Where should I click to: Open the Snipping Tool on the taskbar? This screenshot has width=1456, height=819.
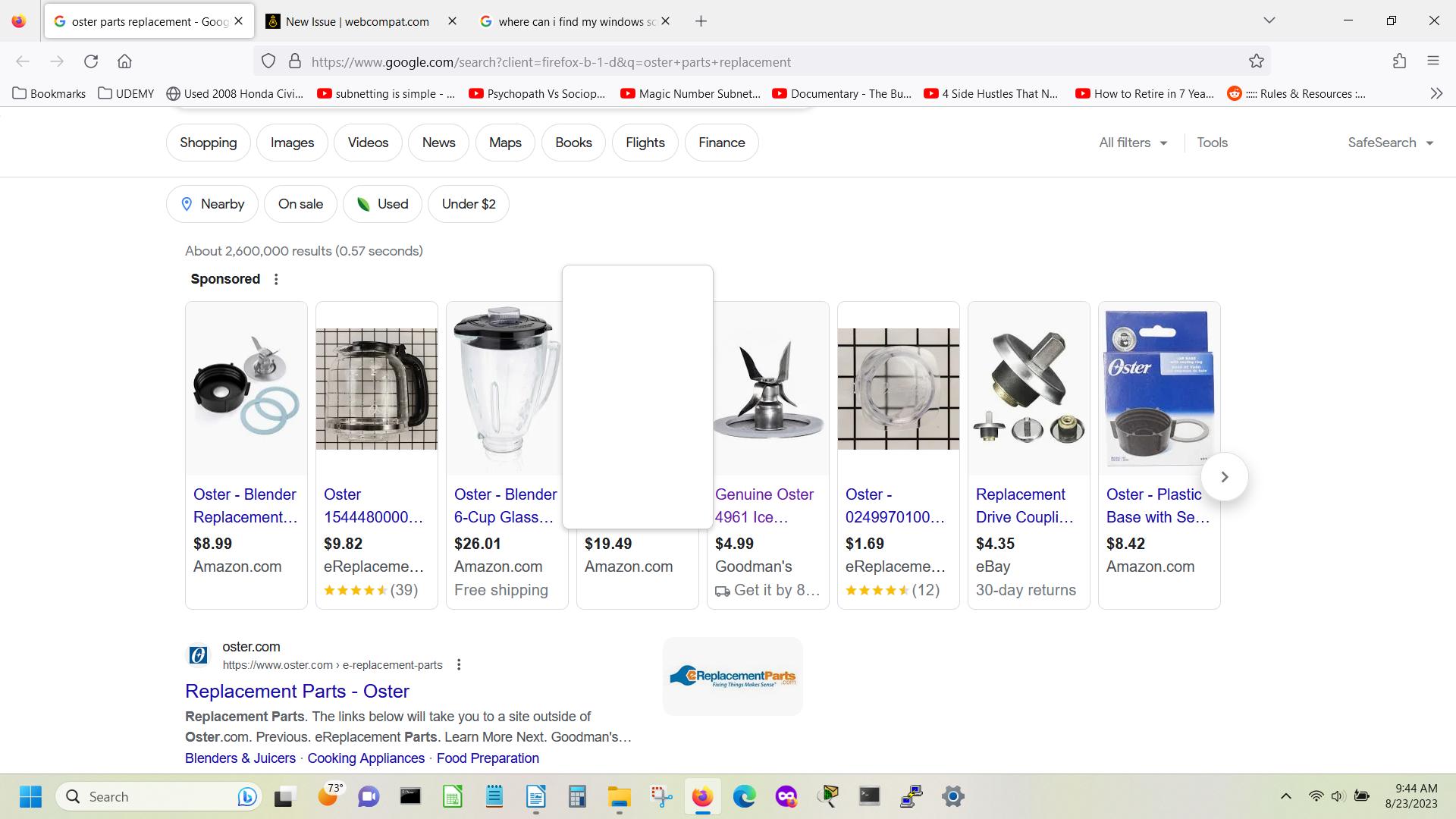(661, 796)
